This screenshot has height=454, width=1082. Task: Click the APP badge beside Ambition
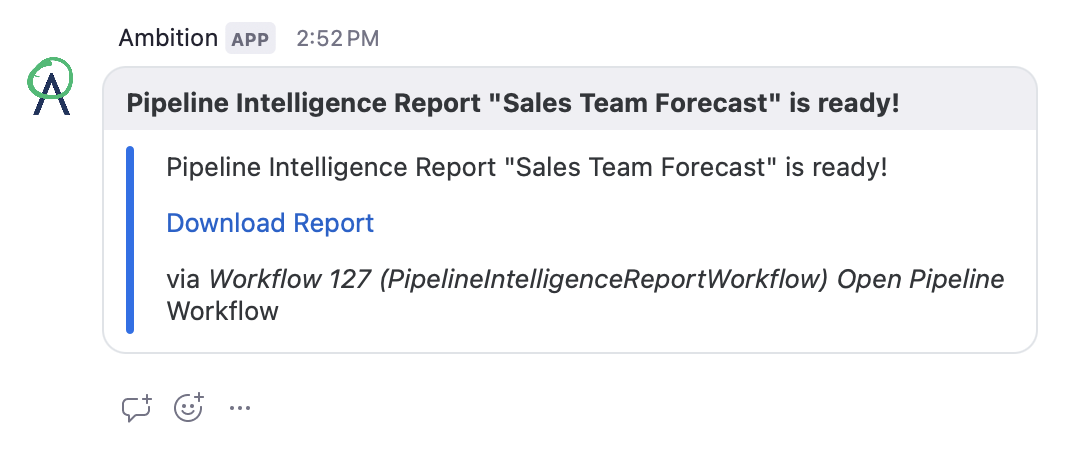[x=250, y=40]
